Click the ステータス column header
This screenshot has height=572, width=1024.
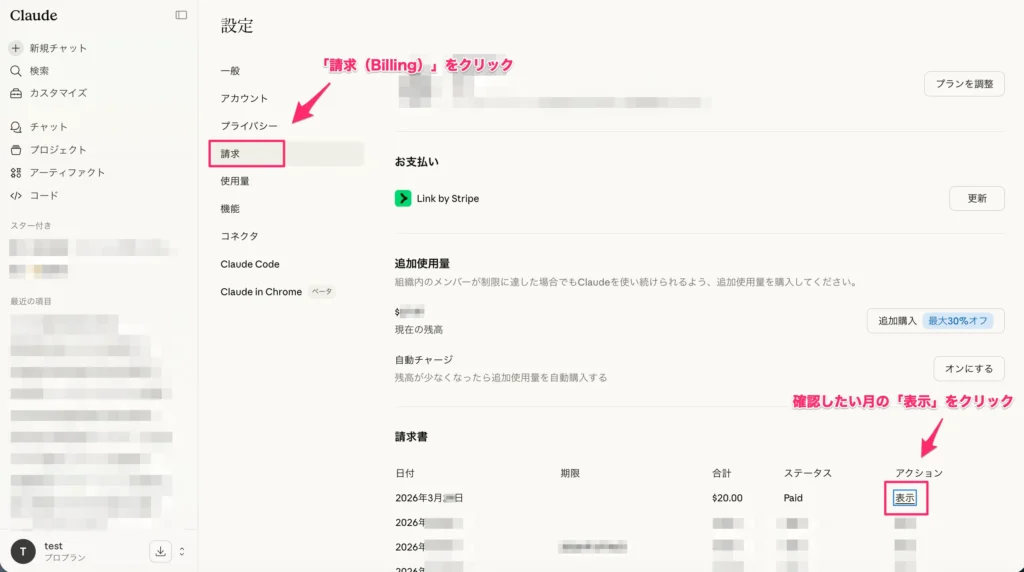point(808,473)
